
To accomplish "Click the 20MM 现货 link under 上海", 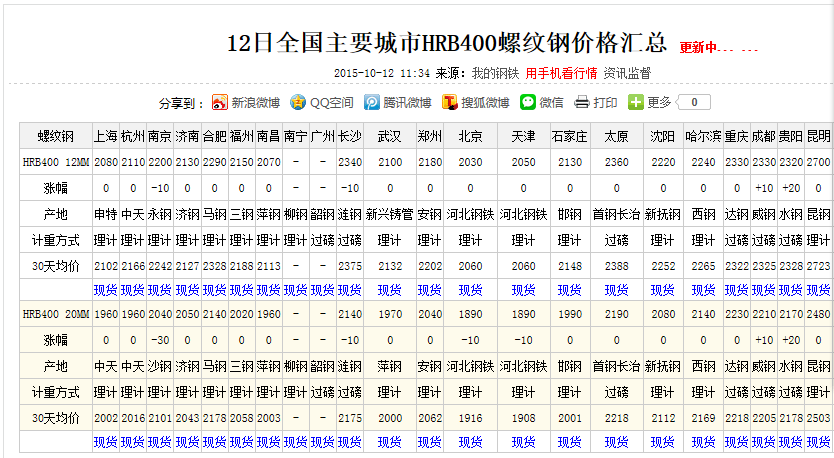I will [106, 442].
